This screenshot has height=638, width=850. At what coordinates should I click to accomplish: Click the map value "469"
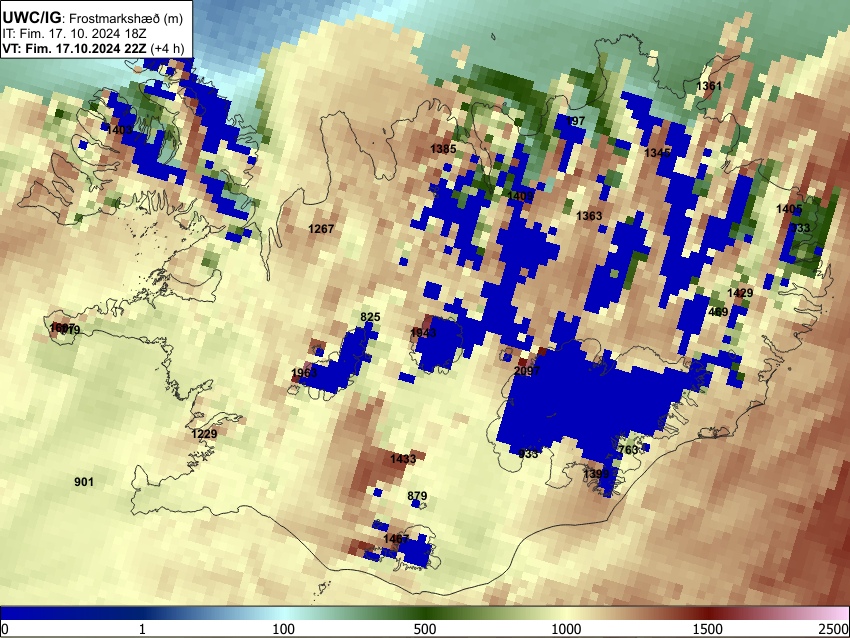tap(718, 312)
